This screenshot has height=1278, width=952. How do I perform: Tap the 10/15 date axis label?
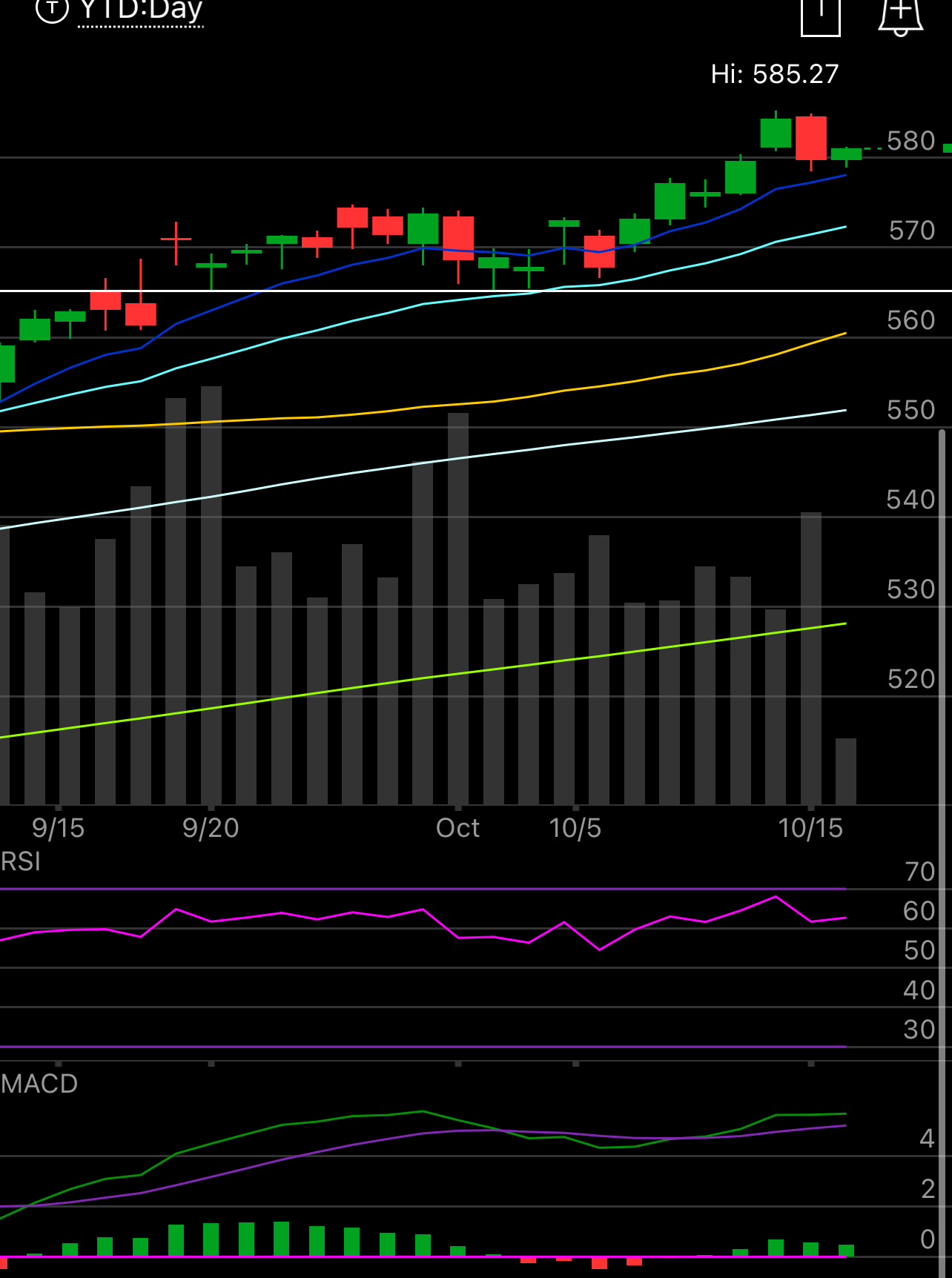pos(810,828)
